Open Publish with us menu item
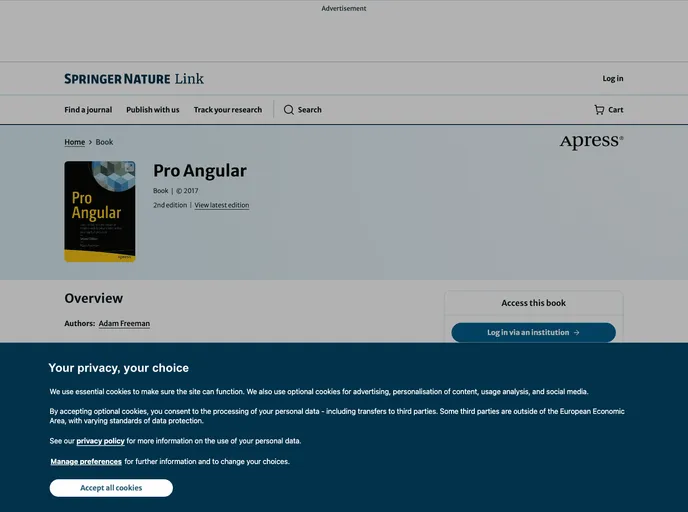 [153, 110]
